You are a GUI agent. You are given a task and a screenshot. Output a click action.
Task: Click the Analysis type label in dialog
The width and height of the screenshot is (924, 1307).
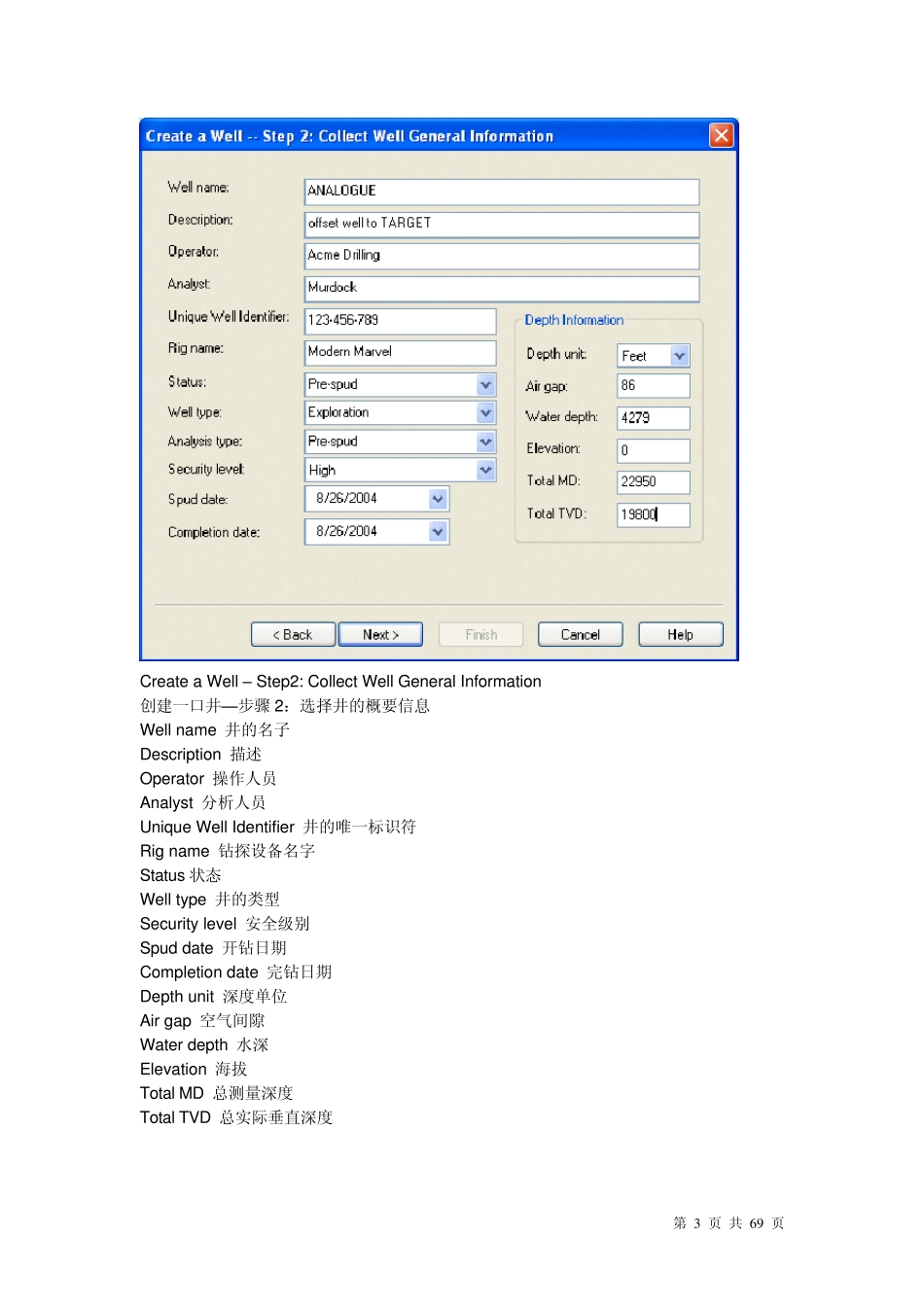(x=205, y=442)
